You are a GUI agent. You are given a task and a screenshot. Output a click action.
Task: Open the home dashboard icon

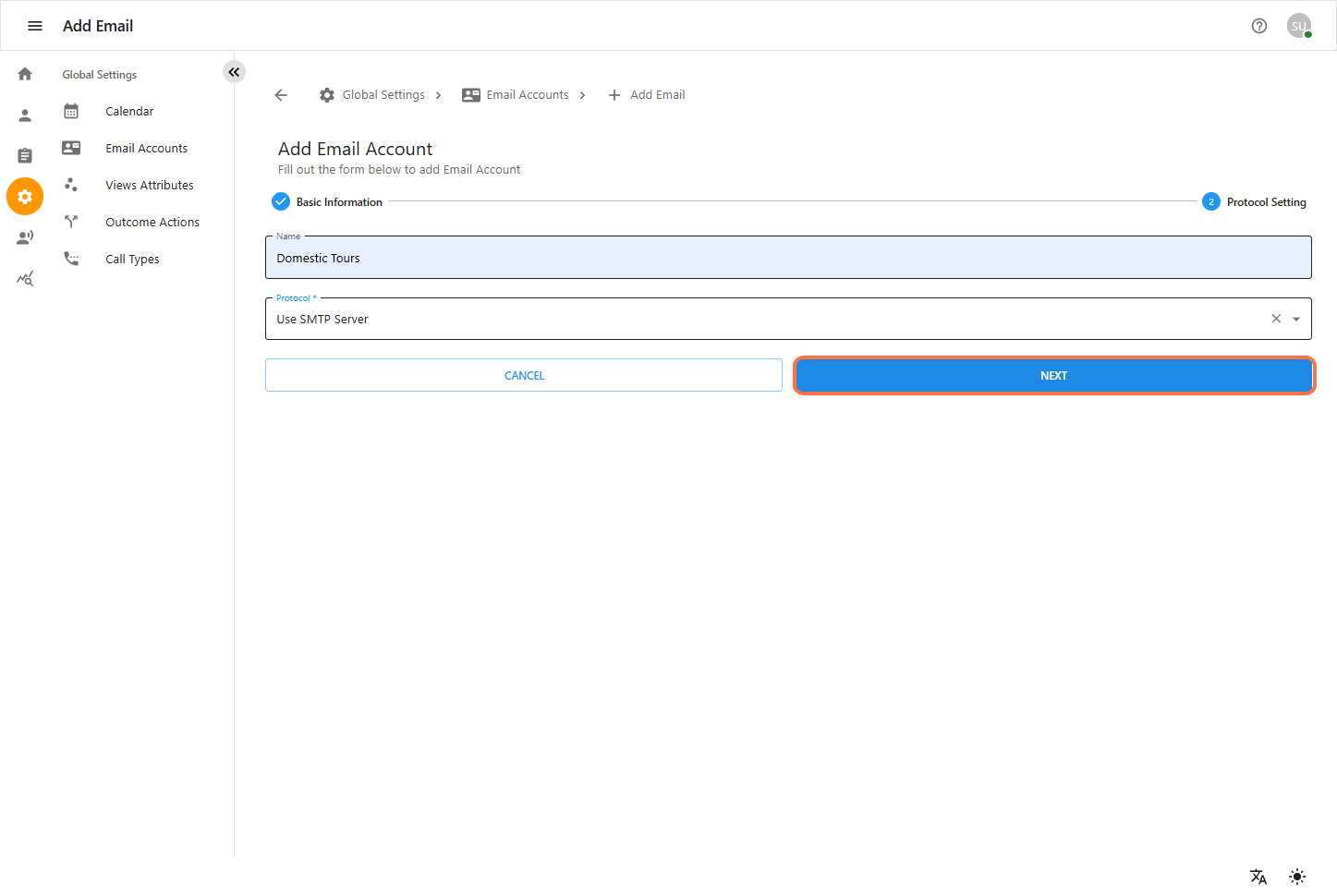[24, 73]
